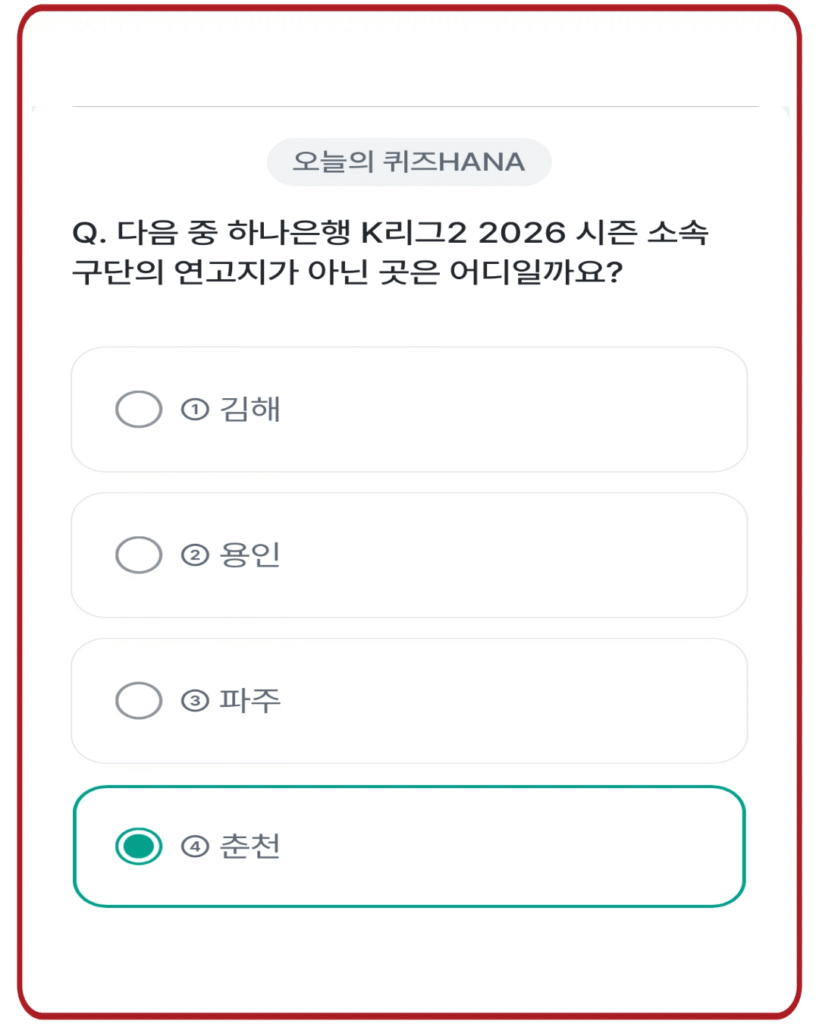Select the ① 김해 radio button
819x1024 pixels.
pyautogui.click(x=138, y=409)
